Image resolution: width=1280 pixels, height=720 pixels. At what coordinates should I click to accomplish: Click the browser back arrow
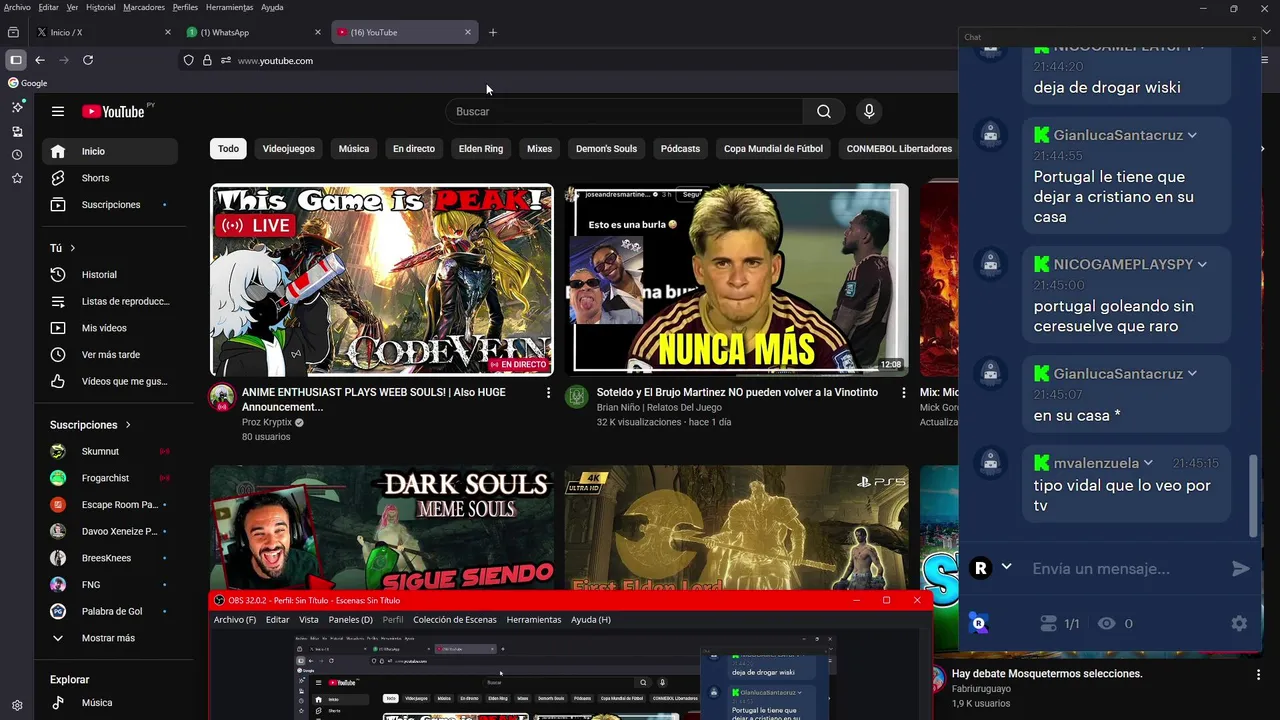pyautogui.click(x=40, y=60)
